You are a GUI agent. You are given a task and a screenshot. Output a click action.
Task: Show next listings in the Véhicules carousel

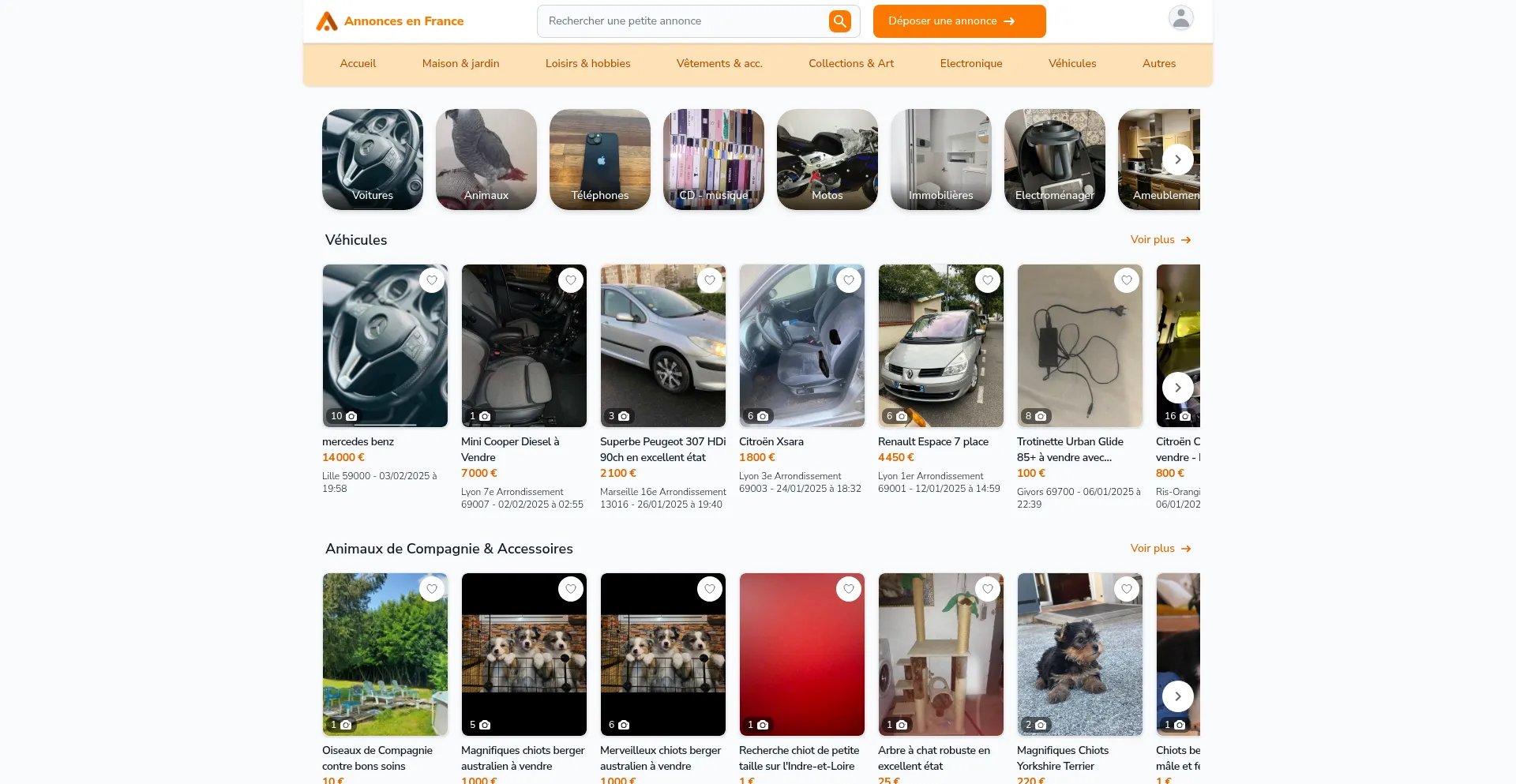pyautogui.click(x=1178, y=388)
